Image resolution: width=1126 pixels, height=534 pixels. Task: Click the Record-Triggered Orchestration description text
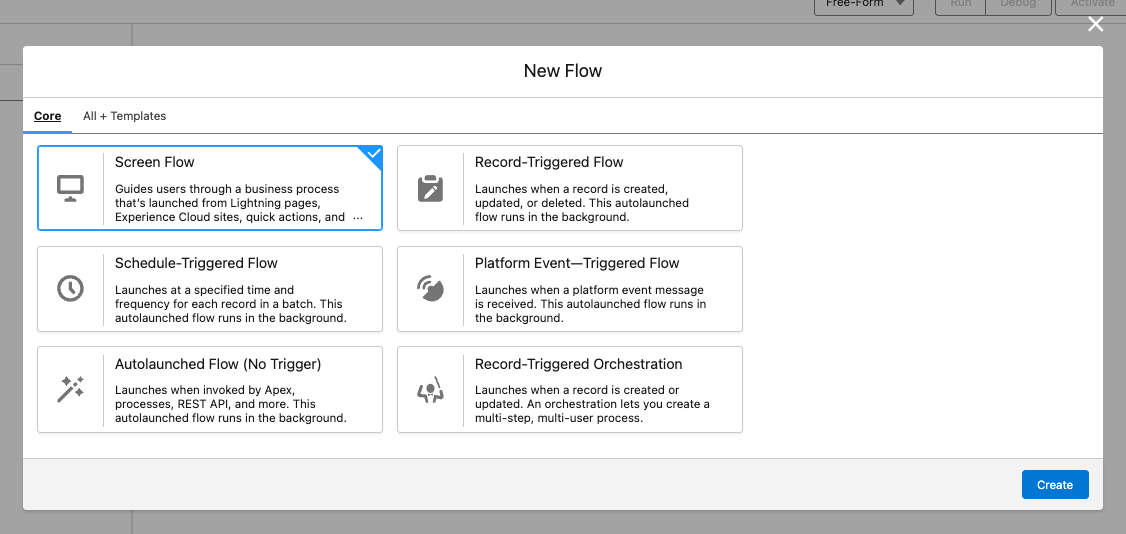tap(592, 404)
